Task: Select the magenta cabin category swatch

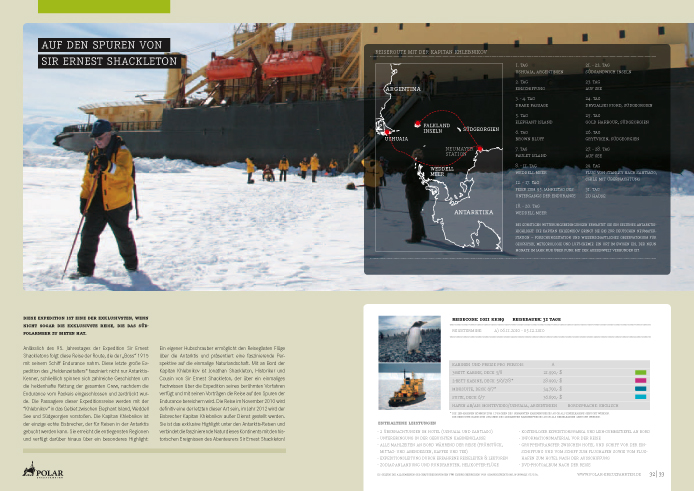Action: point(642,379)
